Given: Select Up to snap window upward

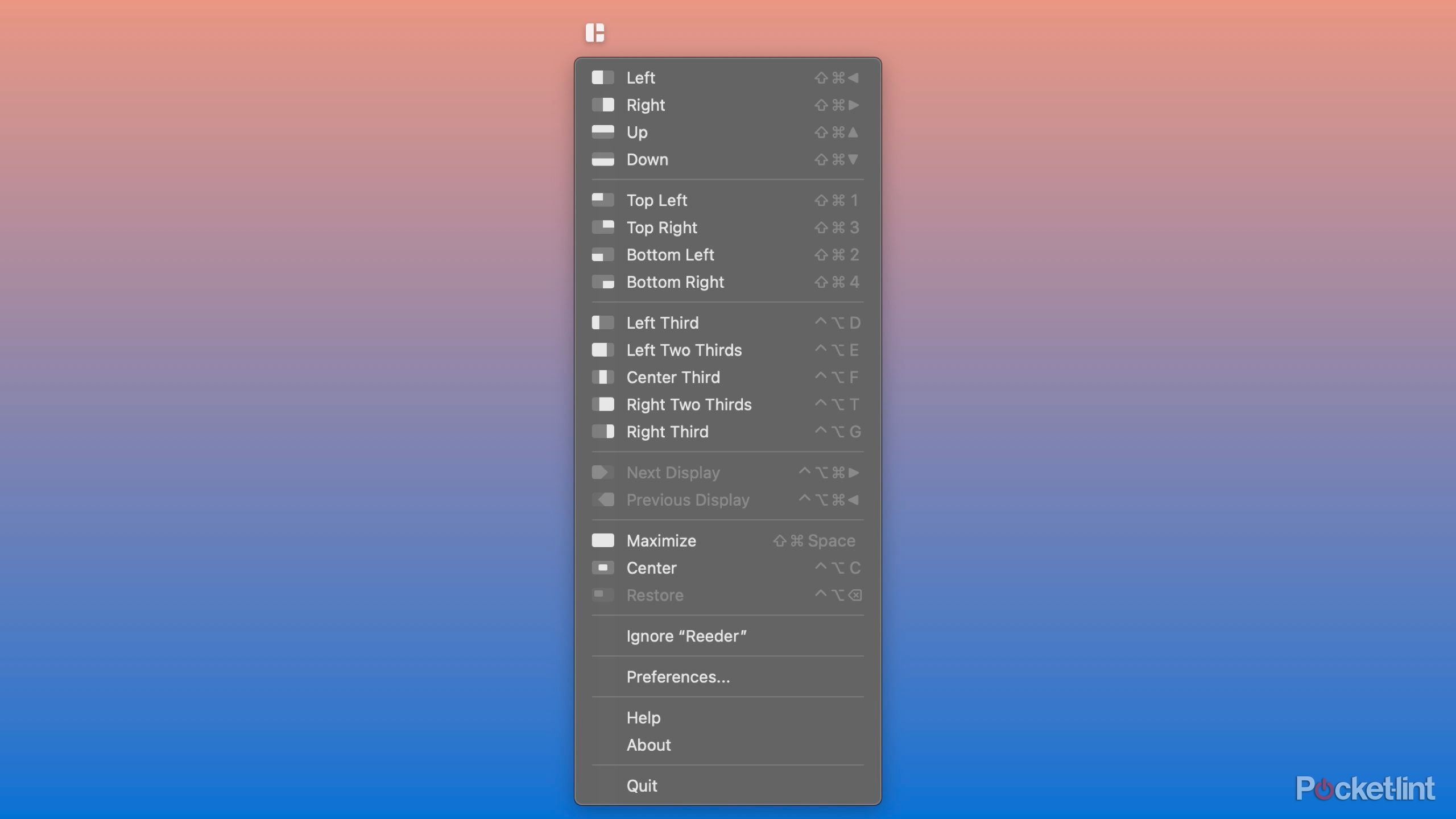Looking at the screenshot, I should pyautogui.click(x=636, y=132).
